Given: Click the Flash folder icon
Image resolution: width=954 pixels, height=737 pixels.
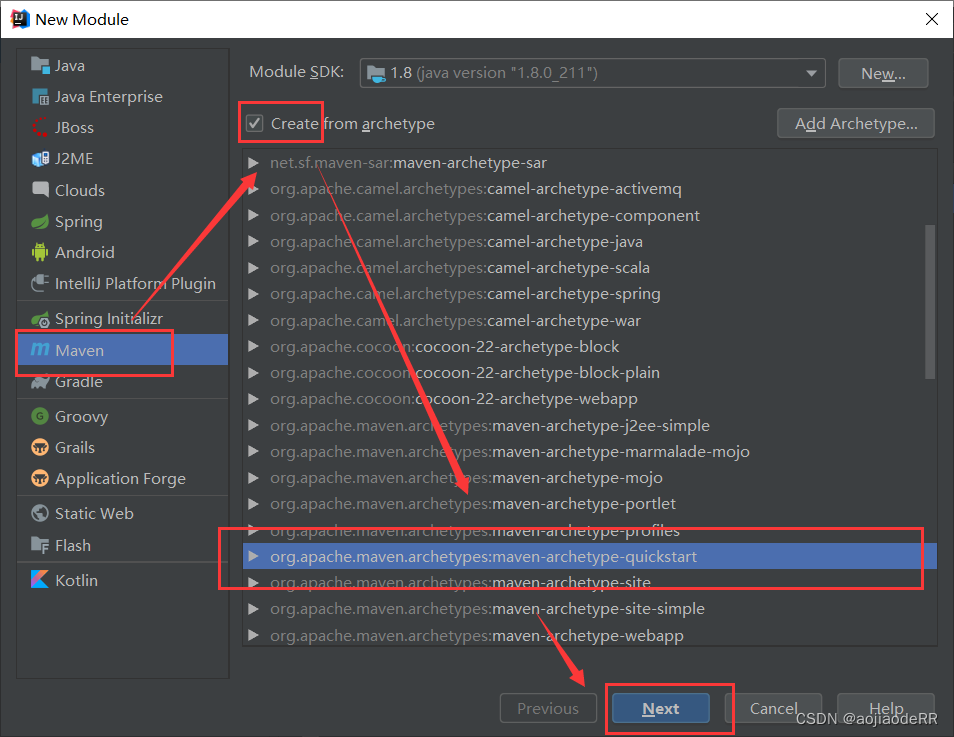Looking at the screenshot, I should 40,545.
